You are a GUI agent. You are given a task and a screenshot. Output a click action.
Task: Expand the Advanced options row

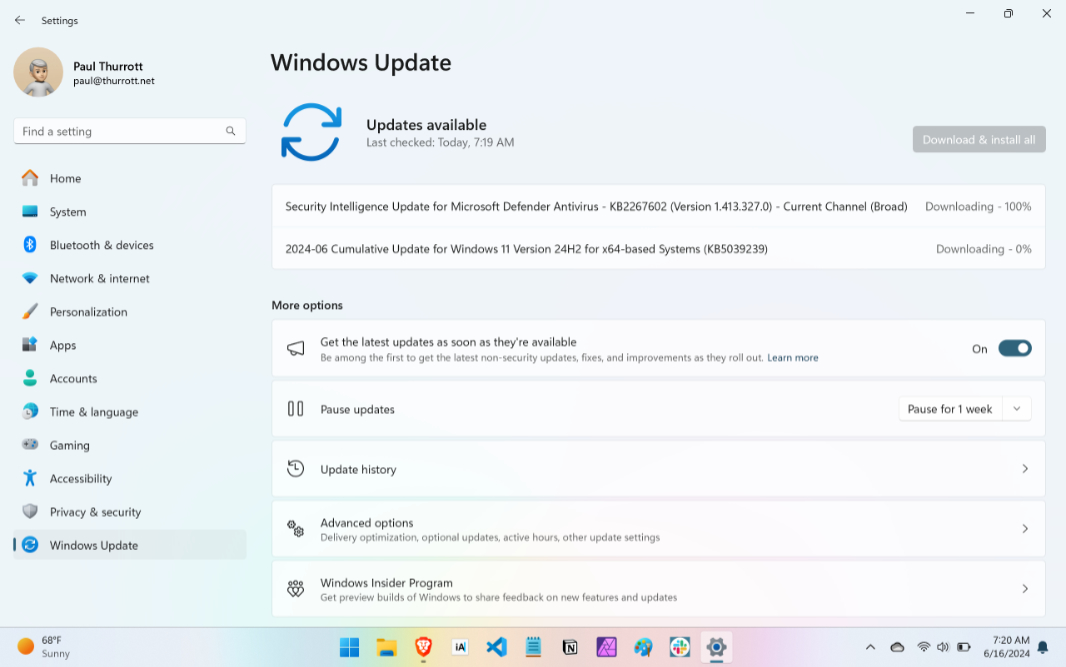point(1024,528)
